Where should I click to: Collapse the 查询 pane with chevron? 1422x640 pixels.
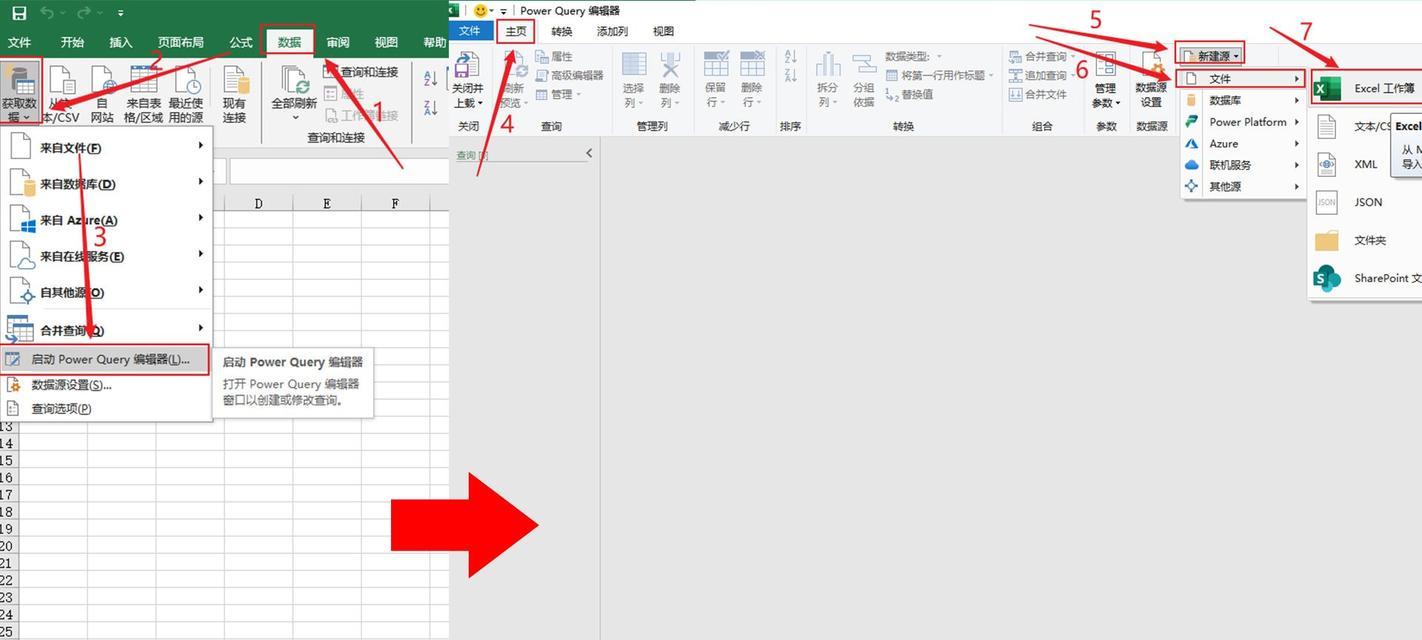tap(589, 153)
